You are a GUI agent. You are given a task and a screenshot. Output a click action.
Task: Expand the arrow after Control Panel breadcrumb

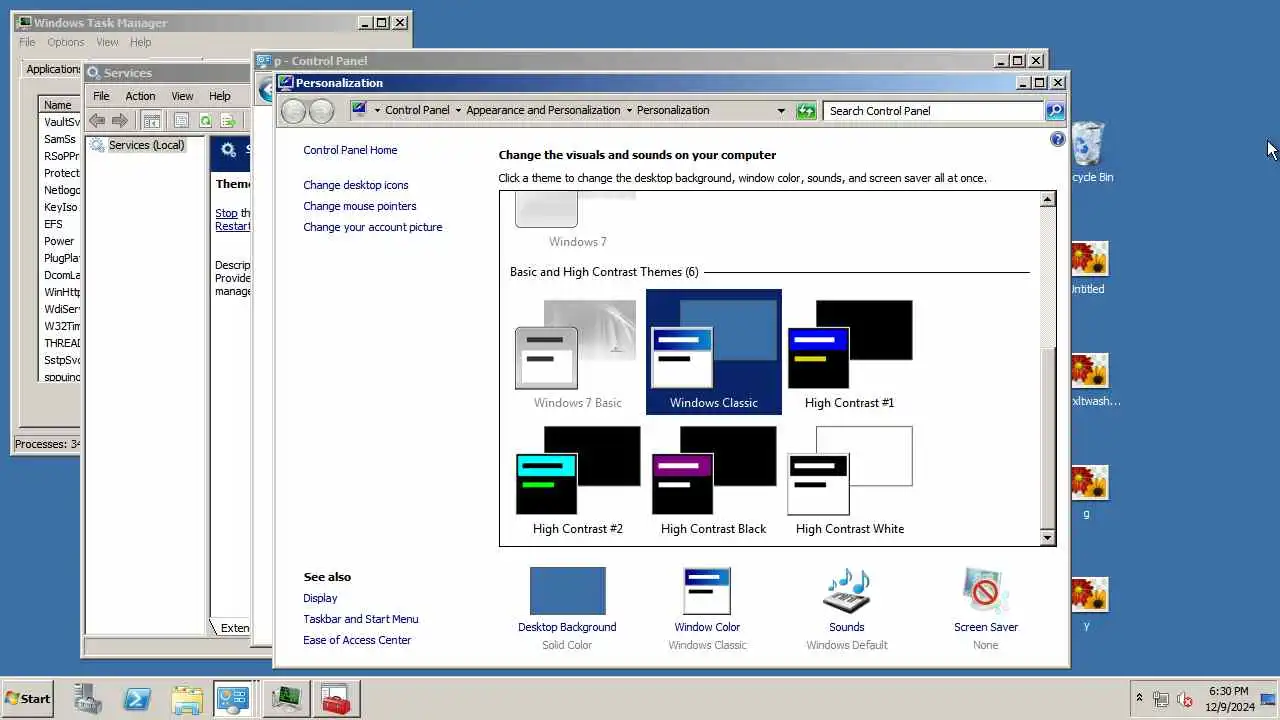coord(458,111)
